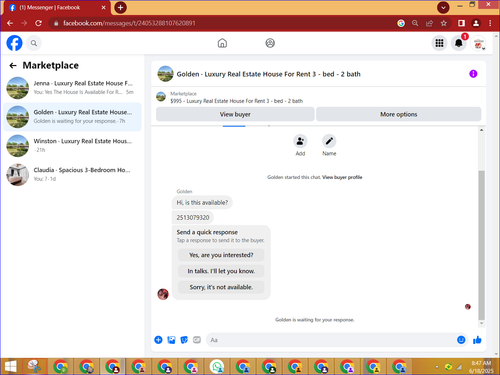
Task: Open Chrome profile icon
Action: pyautogui.click(x=476, y=23)
